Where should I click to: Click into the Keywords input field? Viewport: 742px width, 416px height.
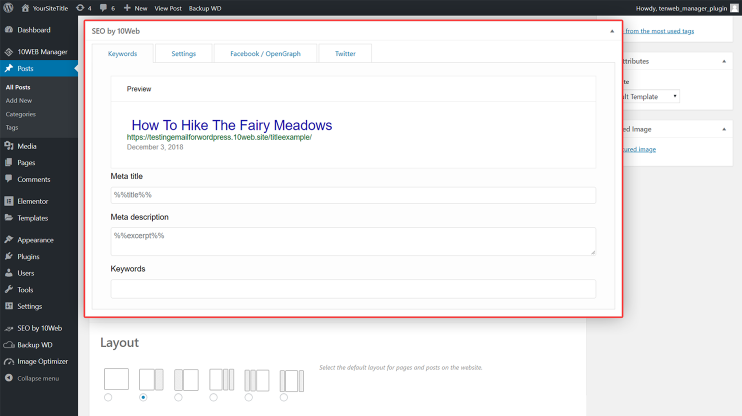[x=353, y=289]
